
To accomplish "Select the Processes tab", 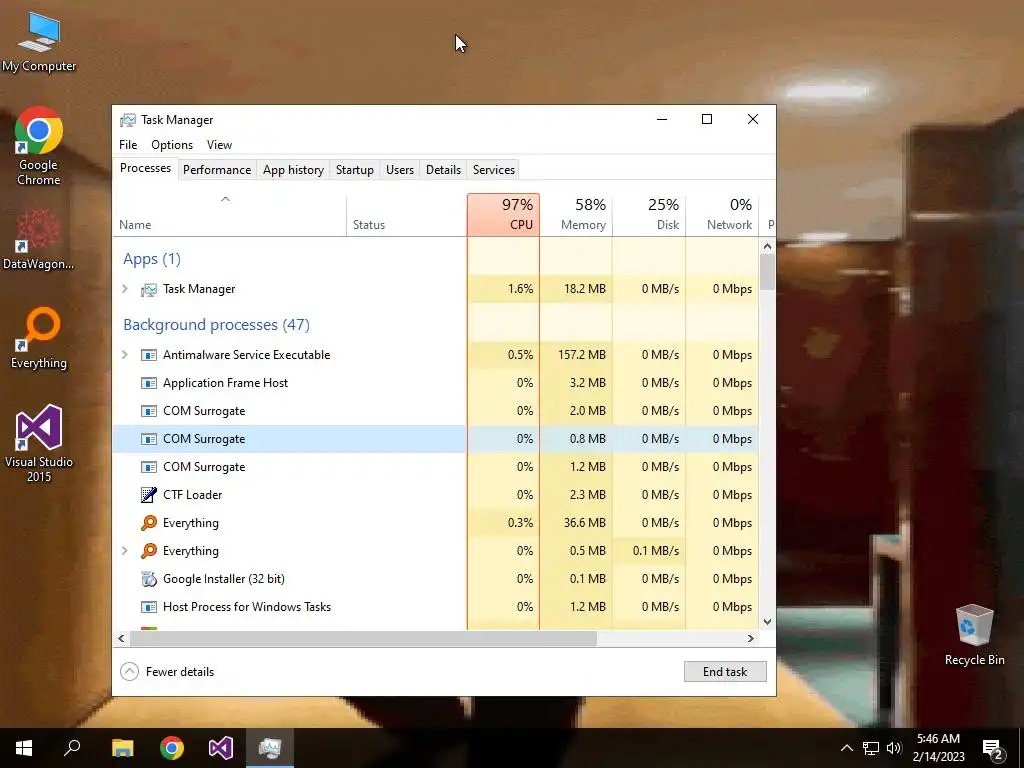I will tap(145, 168).
